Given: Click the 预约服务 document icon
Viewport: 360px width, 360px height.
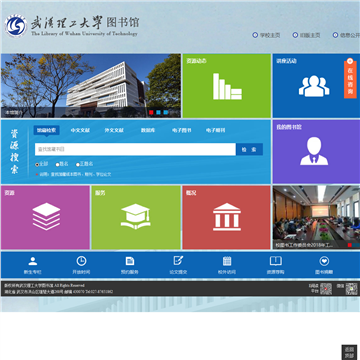Looking at the screenshot, I should pos(130,261).
